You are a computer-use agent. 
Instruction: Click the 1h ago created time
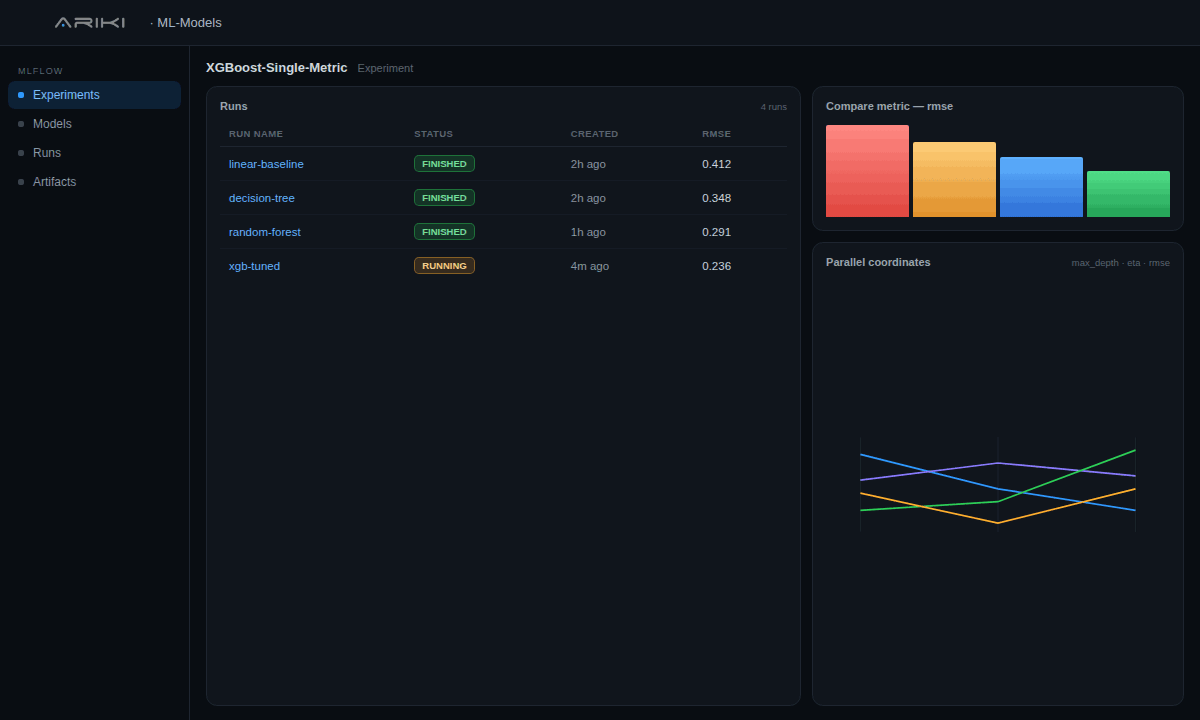pos(588,232)
